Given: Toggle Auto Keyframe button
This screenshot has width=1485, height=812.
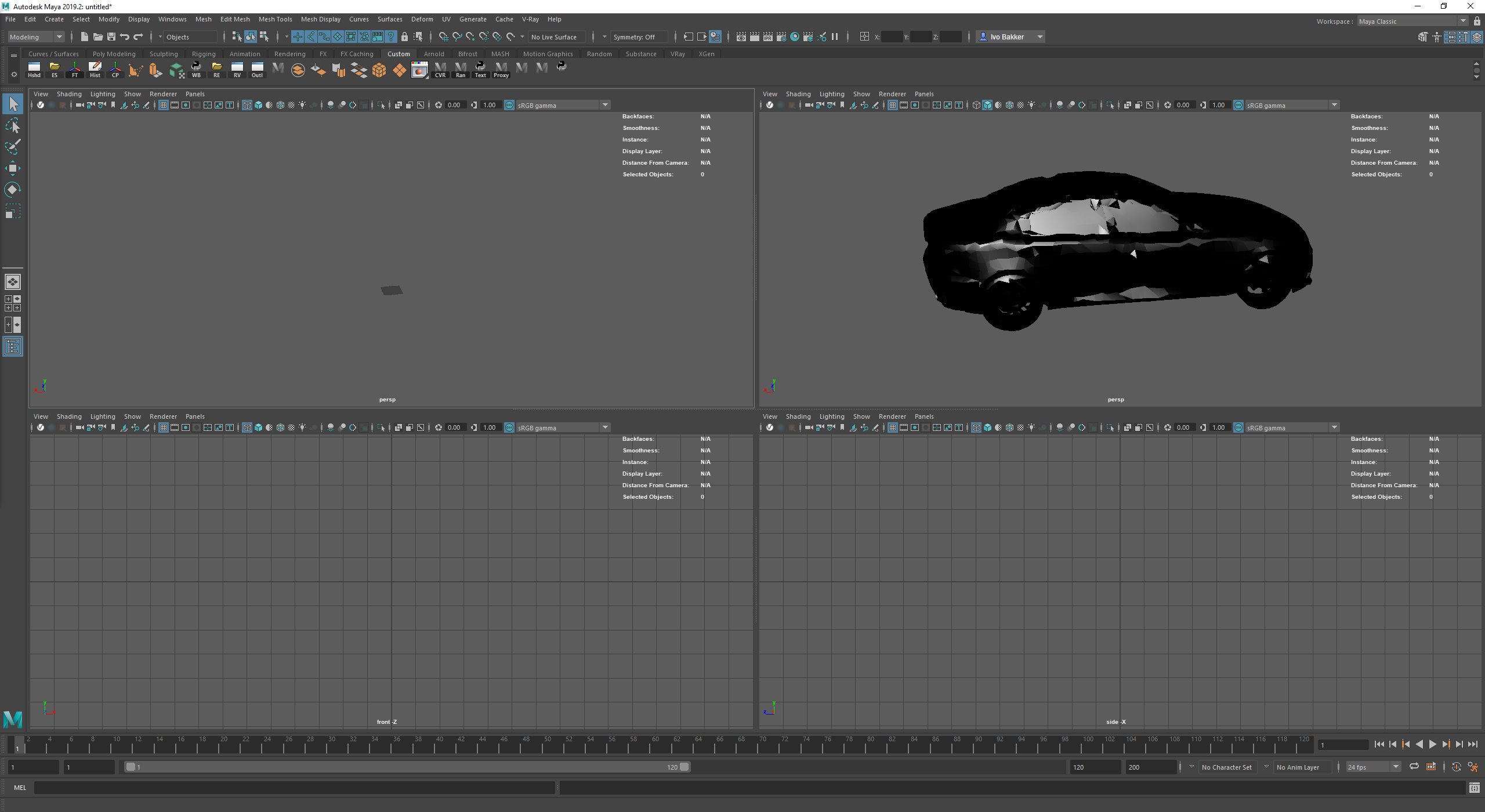Looking at the screenshot, I should tap(1456, 767).
